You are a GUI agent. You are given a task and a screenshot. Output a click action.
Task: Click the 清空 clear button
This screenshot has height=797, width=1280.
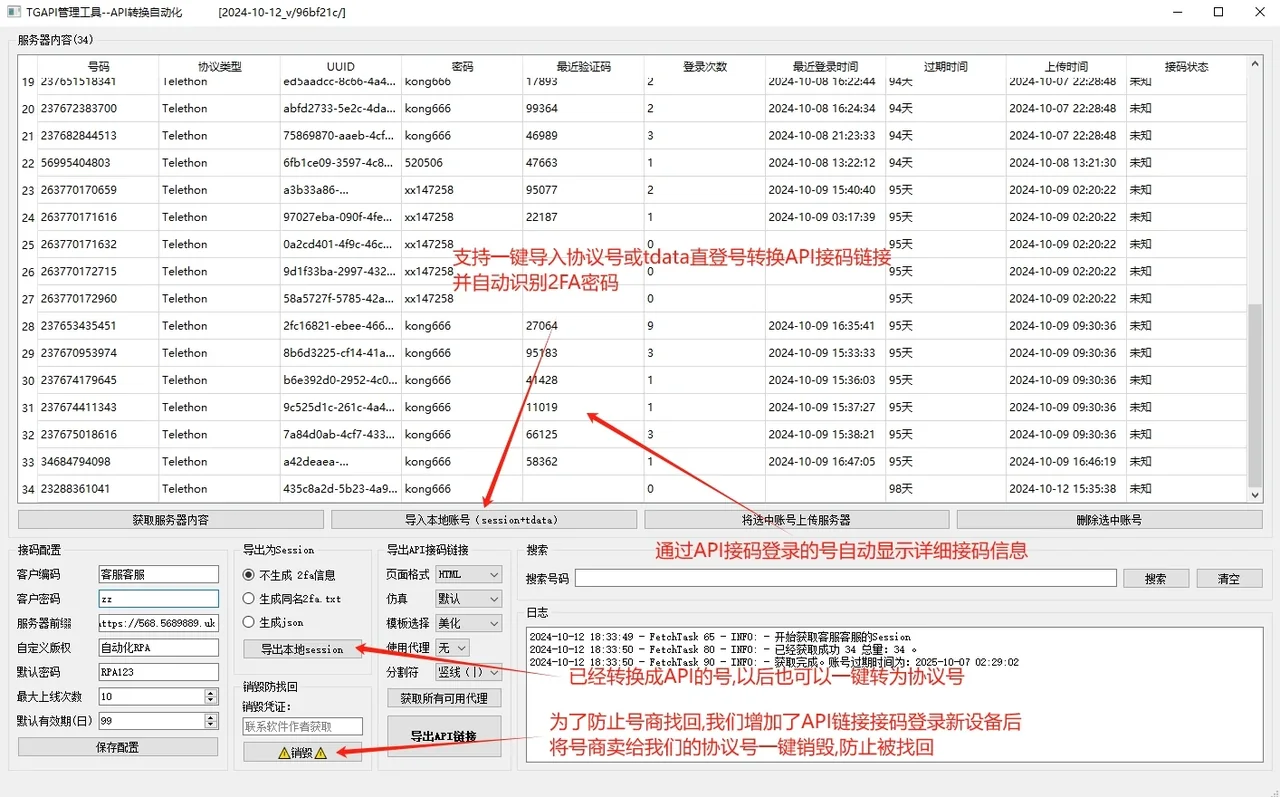[x=1228, y=579]
